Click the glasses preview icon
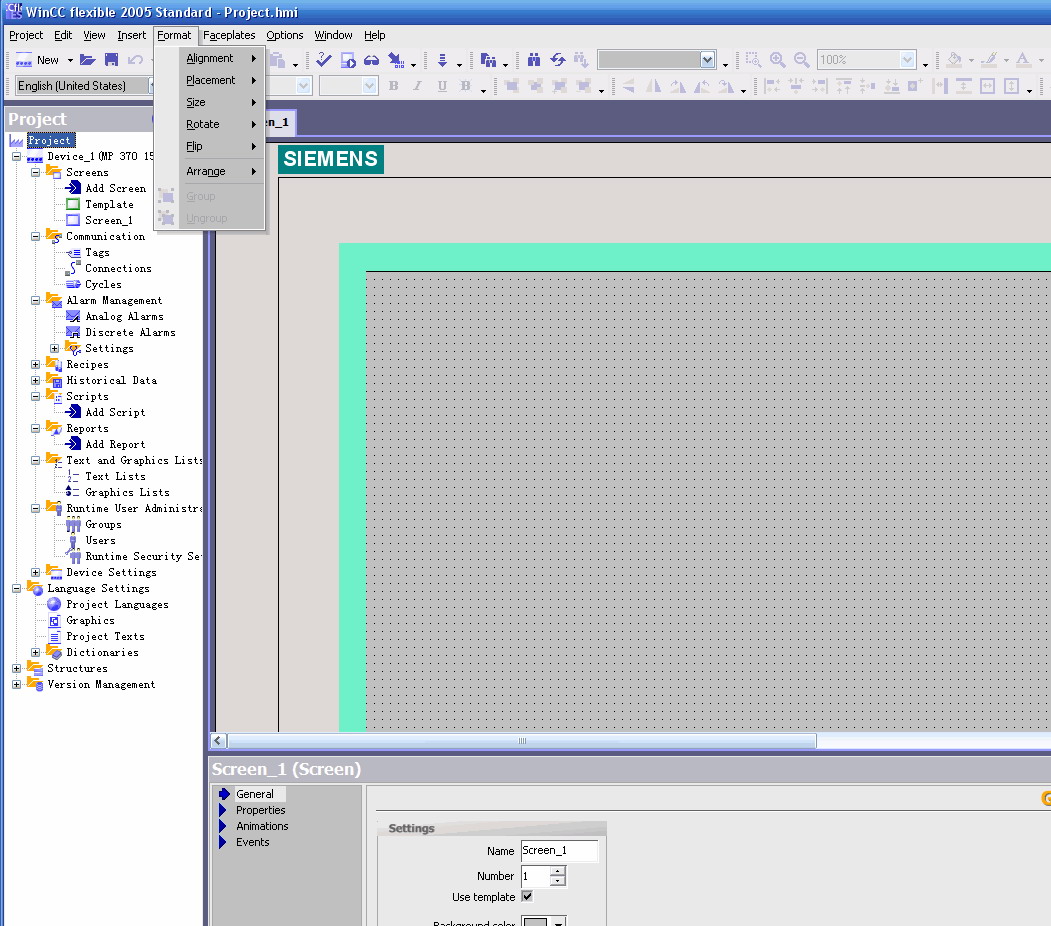Image resolution: width=1051 pixels, height=926 pixels. tap(371, 60)
